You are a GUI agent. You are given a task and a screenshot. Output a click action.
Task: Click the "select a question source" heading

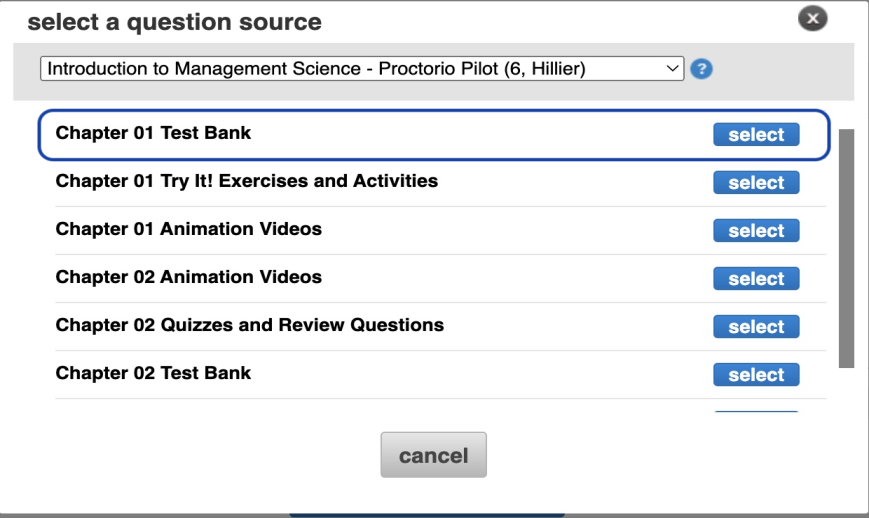click(x=175, y=21)
